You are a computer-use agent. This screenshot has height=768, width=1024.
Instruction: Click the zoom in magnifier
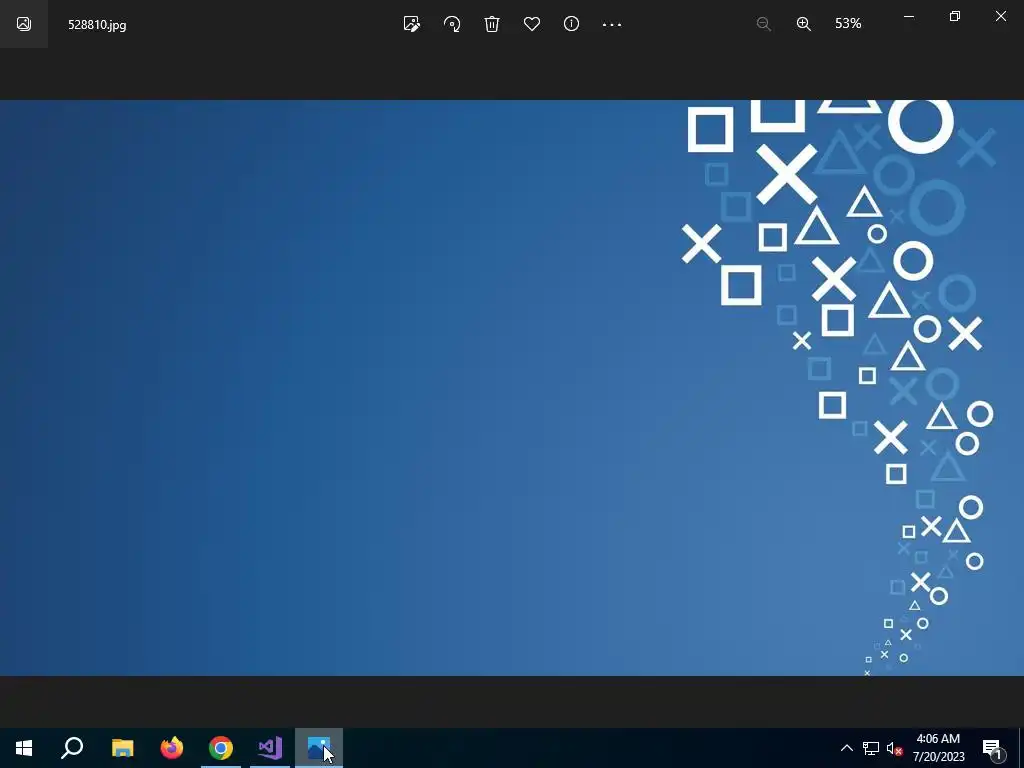tap(804, 24)
